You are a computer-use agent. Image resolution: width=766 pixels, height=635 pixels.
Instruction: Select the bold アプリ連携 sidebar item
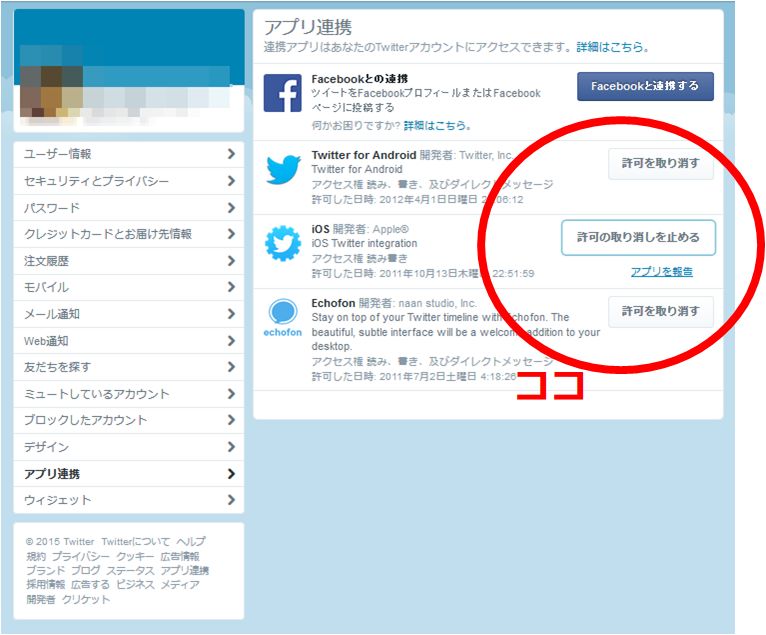point(129,473)
